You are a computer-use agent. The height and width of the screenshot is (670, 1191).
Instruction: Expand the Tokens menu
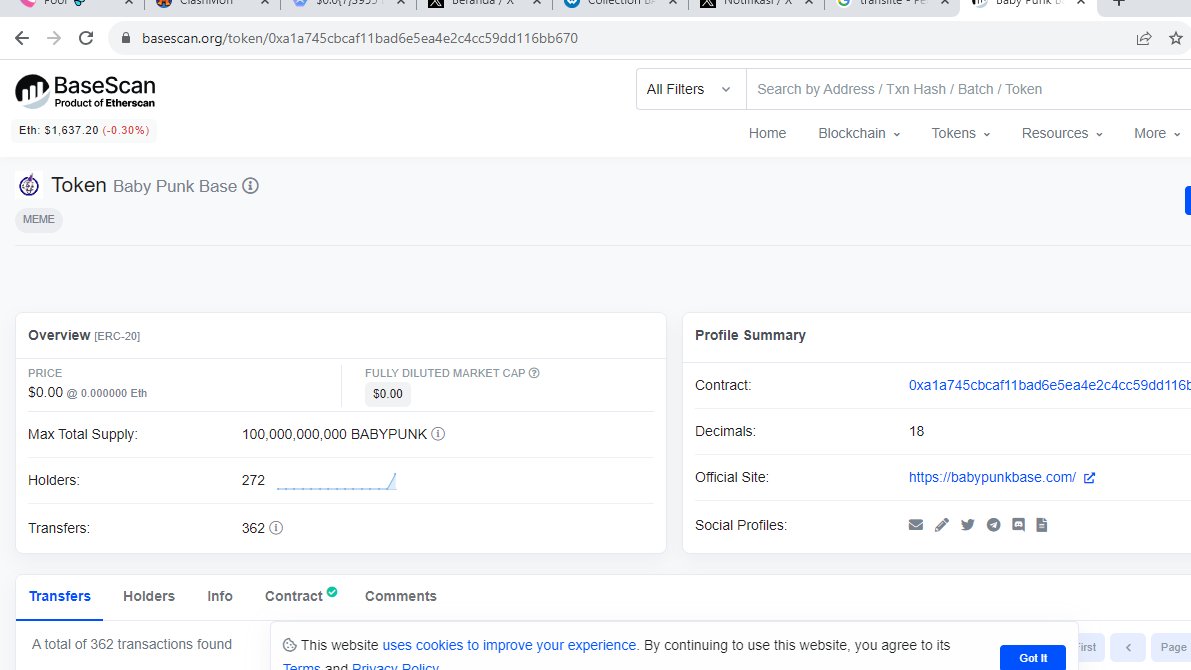tap(961, 133)
